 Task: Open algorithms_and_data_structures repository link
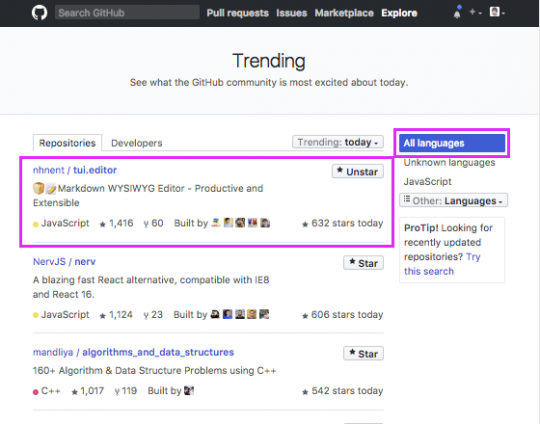(158, 352)
